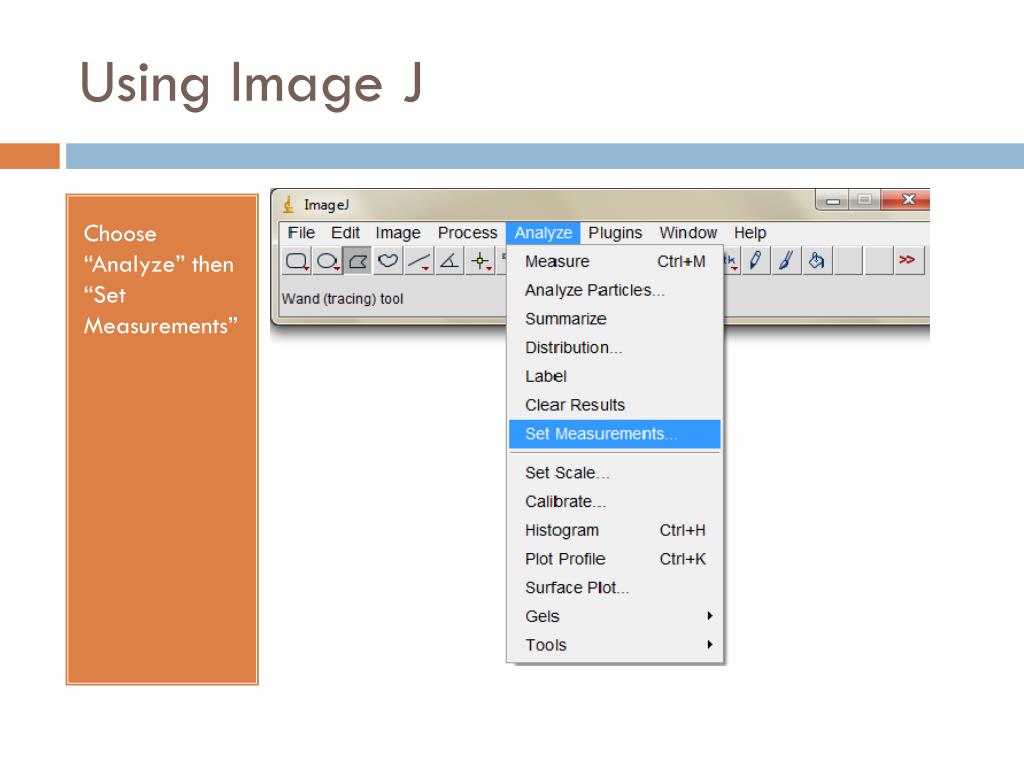
Task: Click the Stk toolbar button
Action: point(731,261)
